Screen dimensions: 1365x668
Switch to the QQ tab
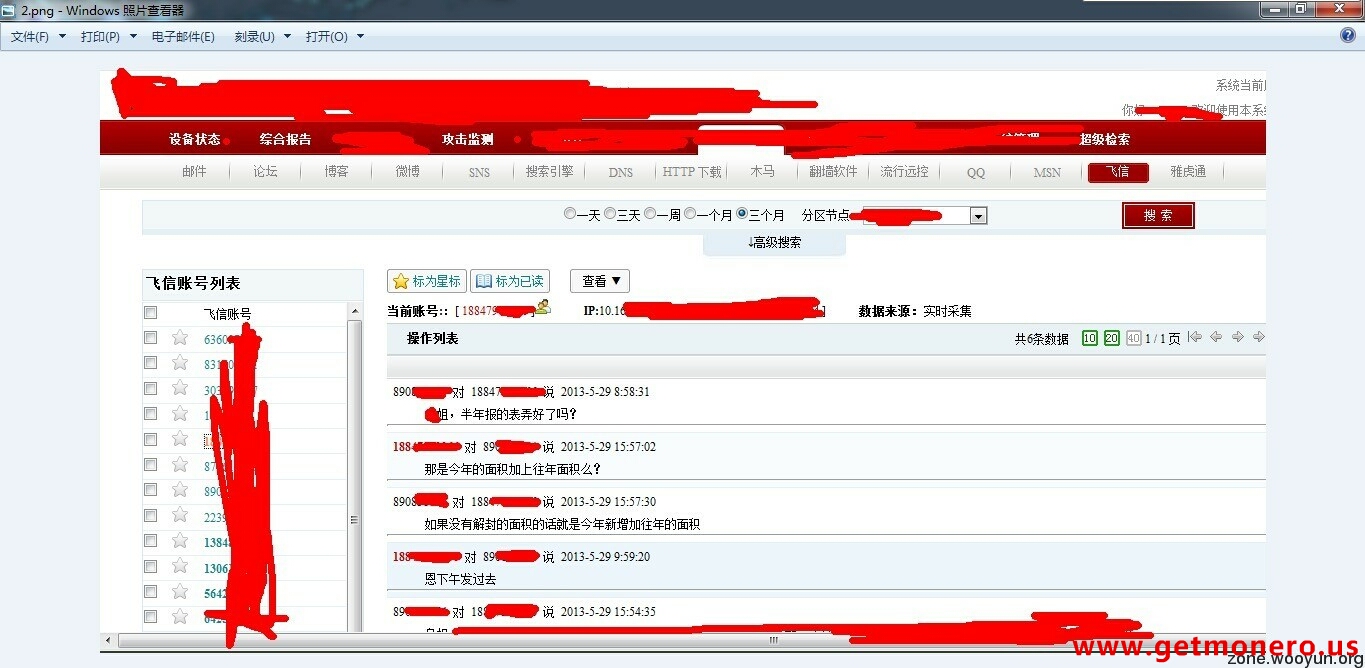975,172
